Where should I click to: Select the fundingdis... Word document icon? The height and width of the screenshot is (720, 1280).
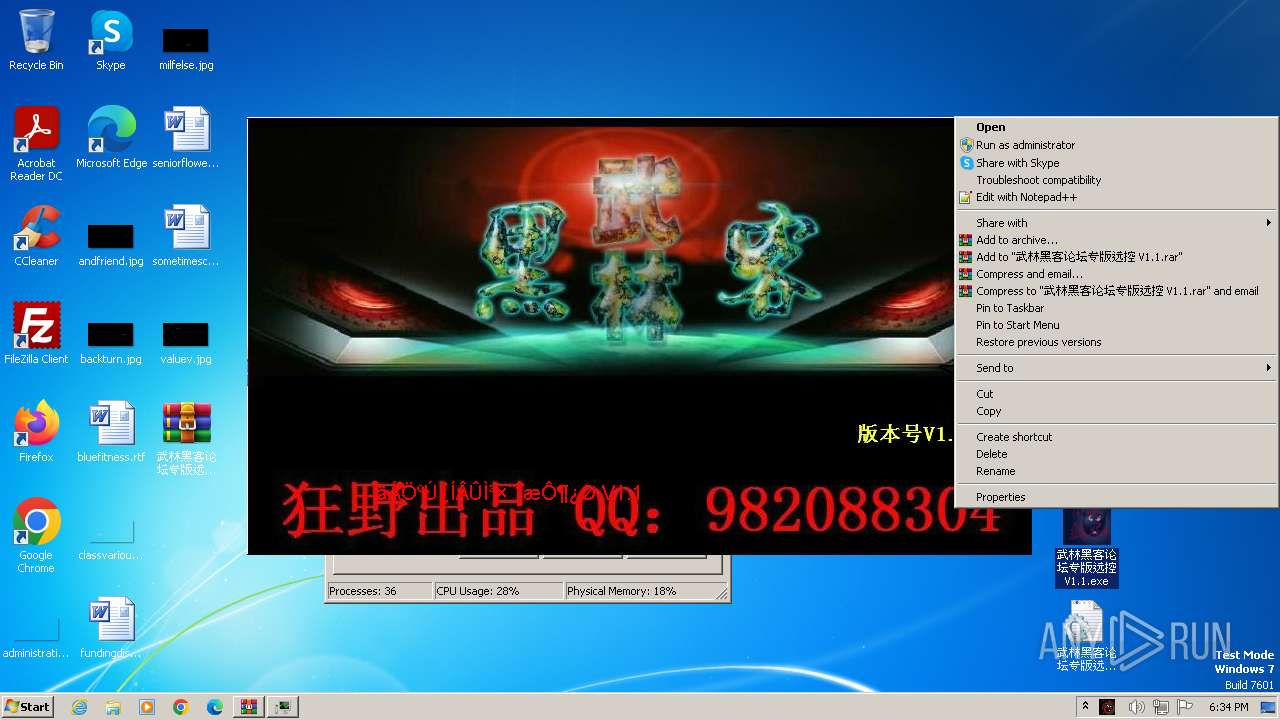(111, 627)
